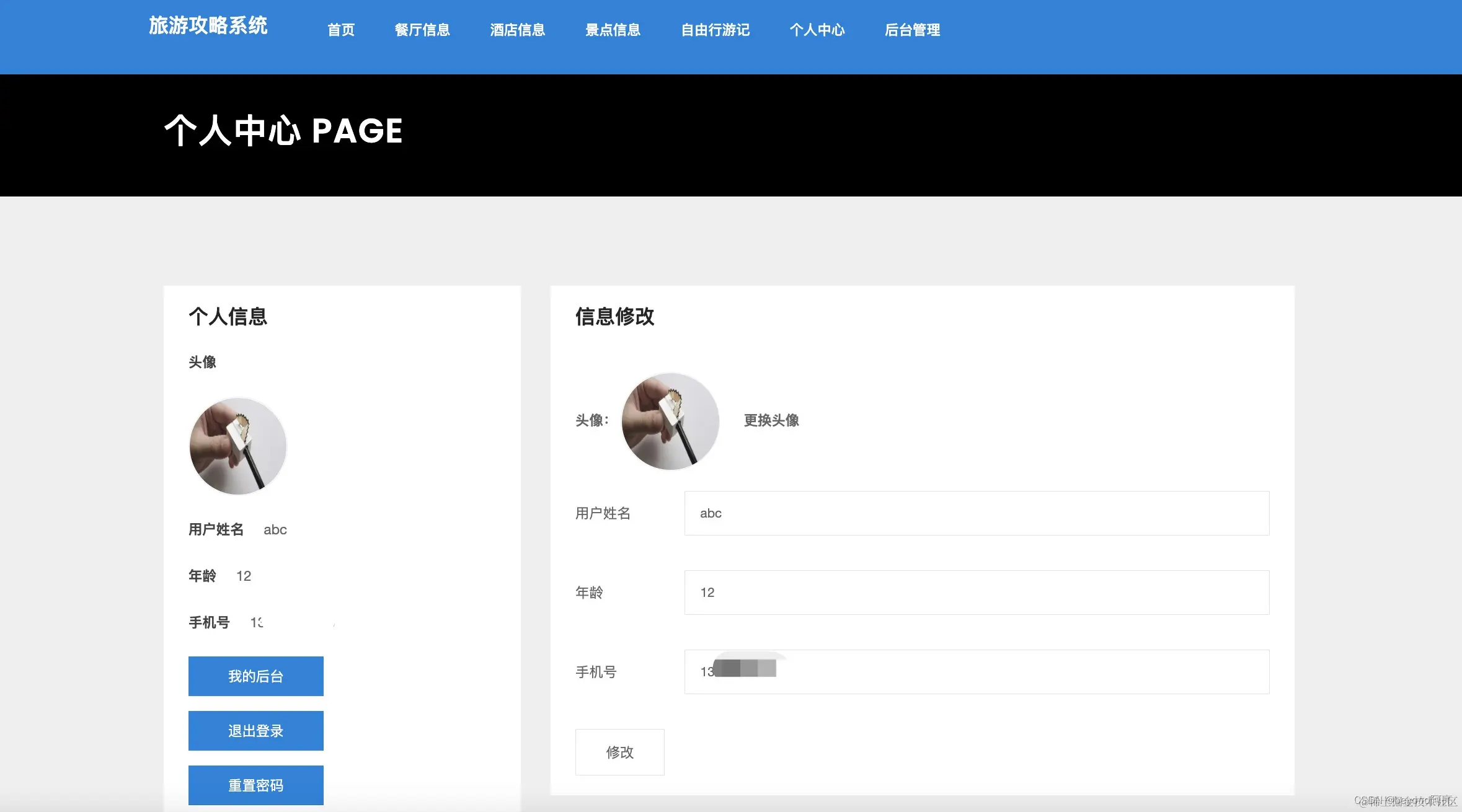Click the 我的后台 button
Viewport: 1462px width, 812px height.
tap(255, 676)
